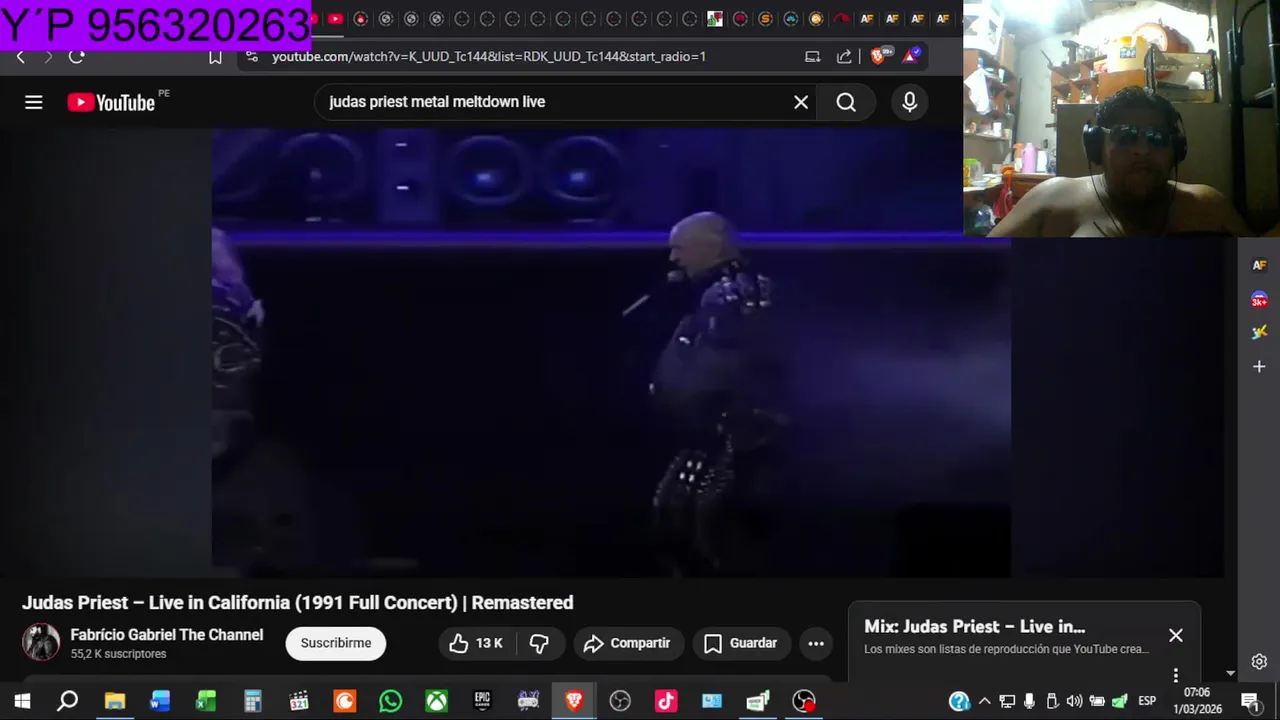Change ESP input language
This screenshot has height=720, width=1280.
[x=1147, y=701]
